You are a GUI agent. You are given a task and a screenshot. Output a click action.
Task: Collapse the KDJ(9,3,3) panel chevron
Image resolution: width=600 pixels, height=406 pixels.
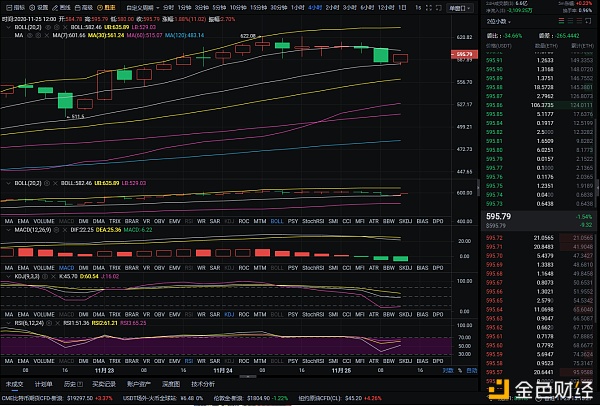[x=8, y=276]
